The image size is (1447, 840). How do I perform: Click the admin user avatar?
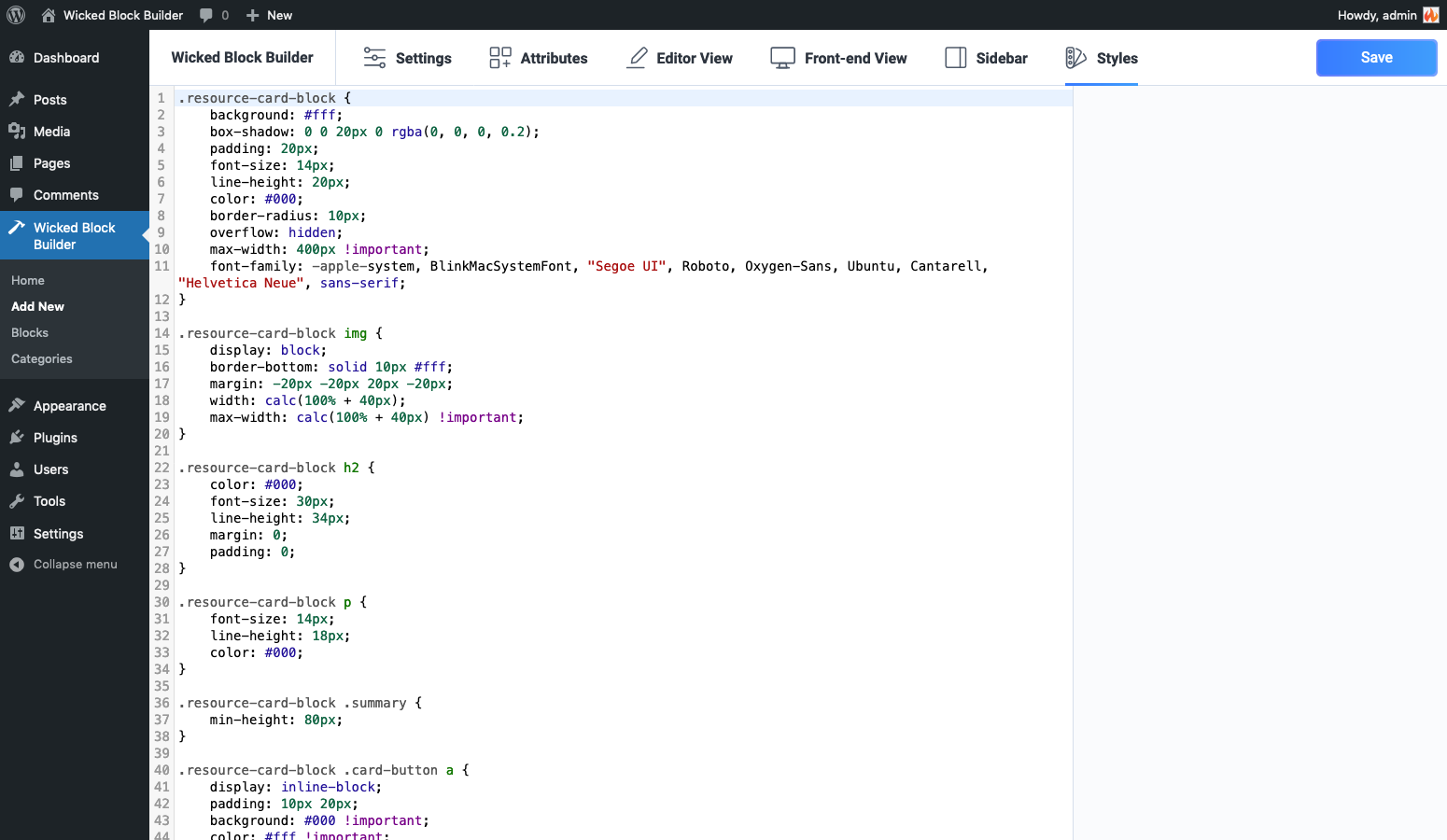(1430, 15)
